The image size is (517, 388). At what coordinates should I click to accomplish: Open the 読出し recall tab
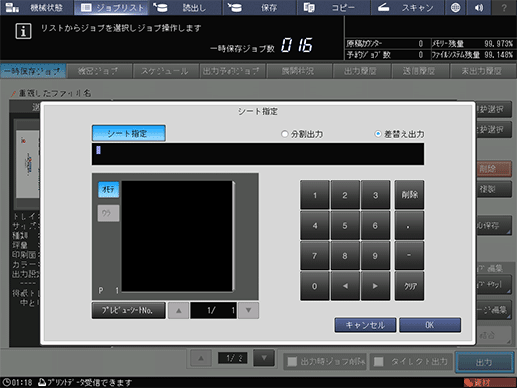point(185,7)
